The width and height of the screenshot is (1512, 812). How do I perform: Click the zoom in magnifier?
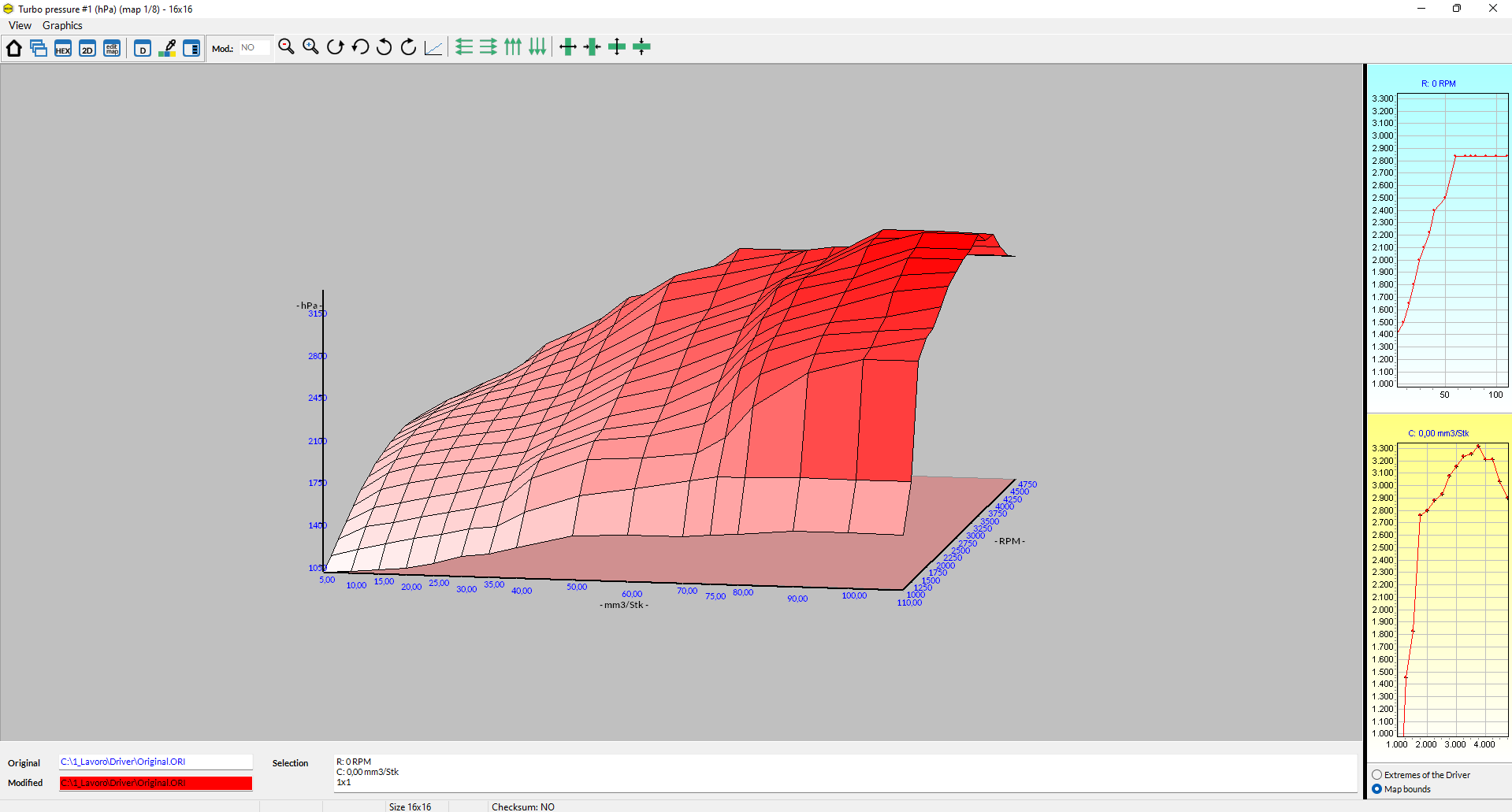[x=310, y=47]
